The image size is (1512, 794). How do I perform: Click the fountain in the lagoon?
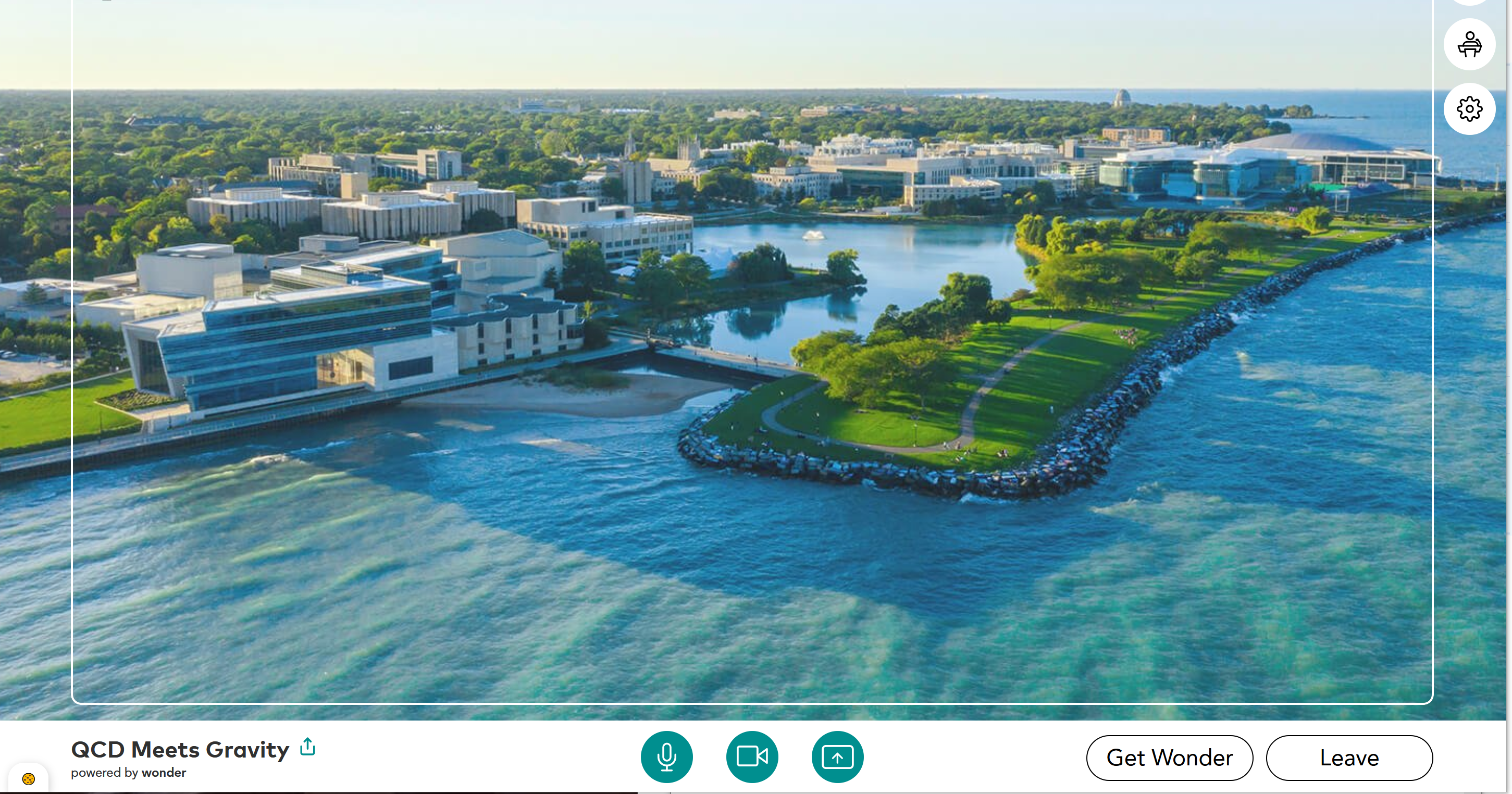coord(813,235)
